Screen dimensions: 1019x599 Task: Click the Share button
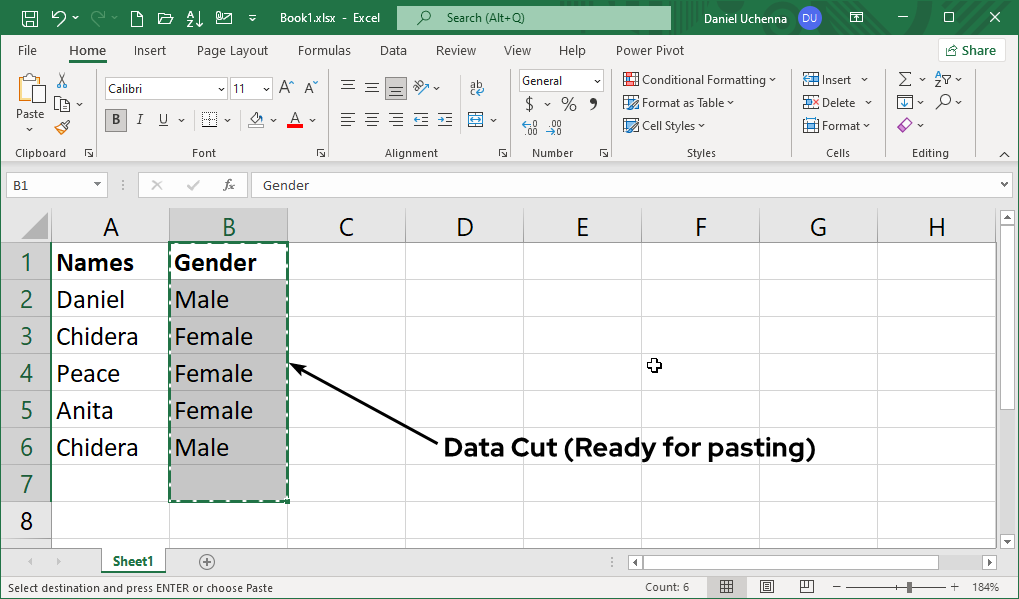coord(970,50)
